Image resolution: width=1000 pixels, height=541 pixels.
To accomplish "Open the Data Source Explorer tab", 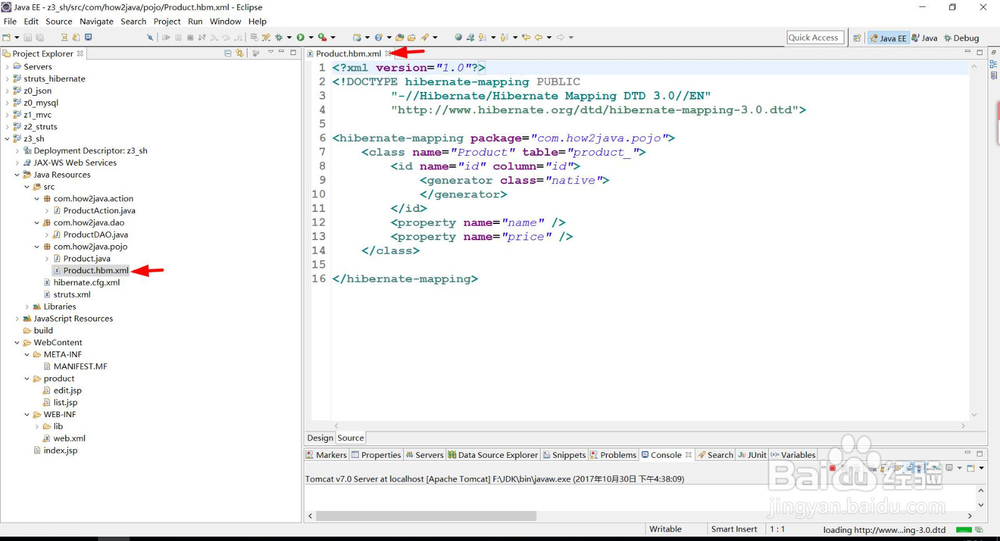I will point(493,455).
